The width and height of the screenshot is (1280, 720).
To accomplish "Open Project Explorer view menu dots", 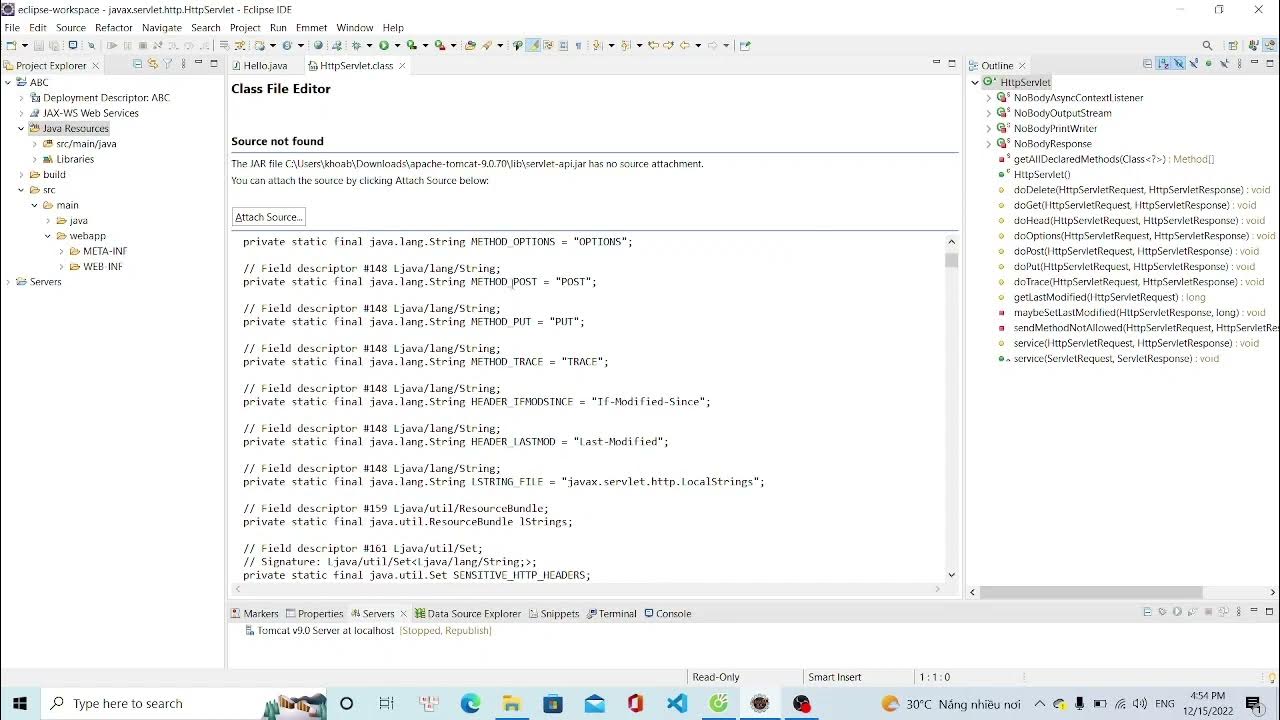I will [183, 63].
